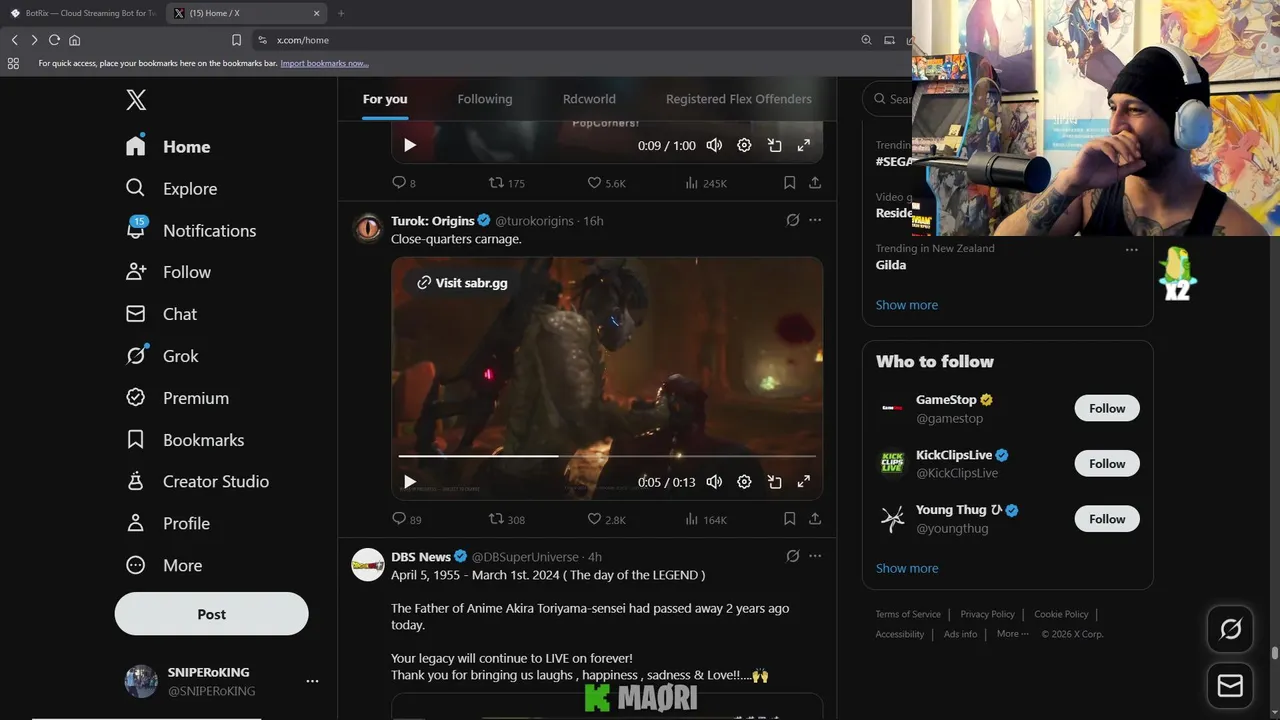This screenshot has height=720, width=1280.
Task: Like the post with 5.6K likes
Action: tap(606, 183)
